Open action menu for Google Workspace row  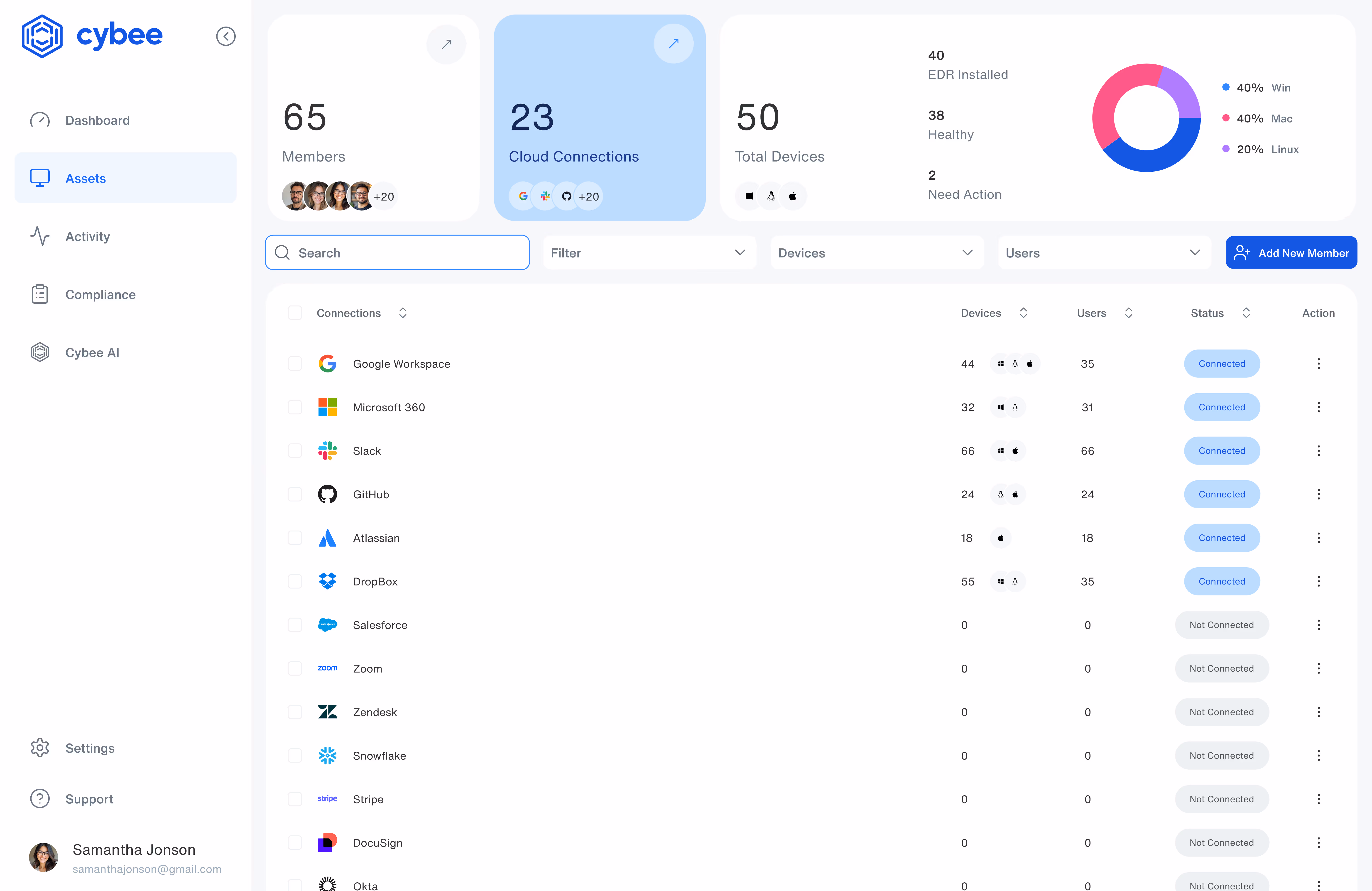(1318, 364)
